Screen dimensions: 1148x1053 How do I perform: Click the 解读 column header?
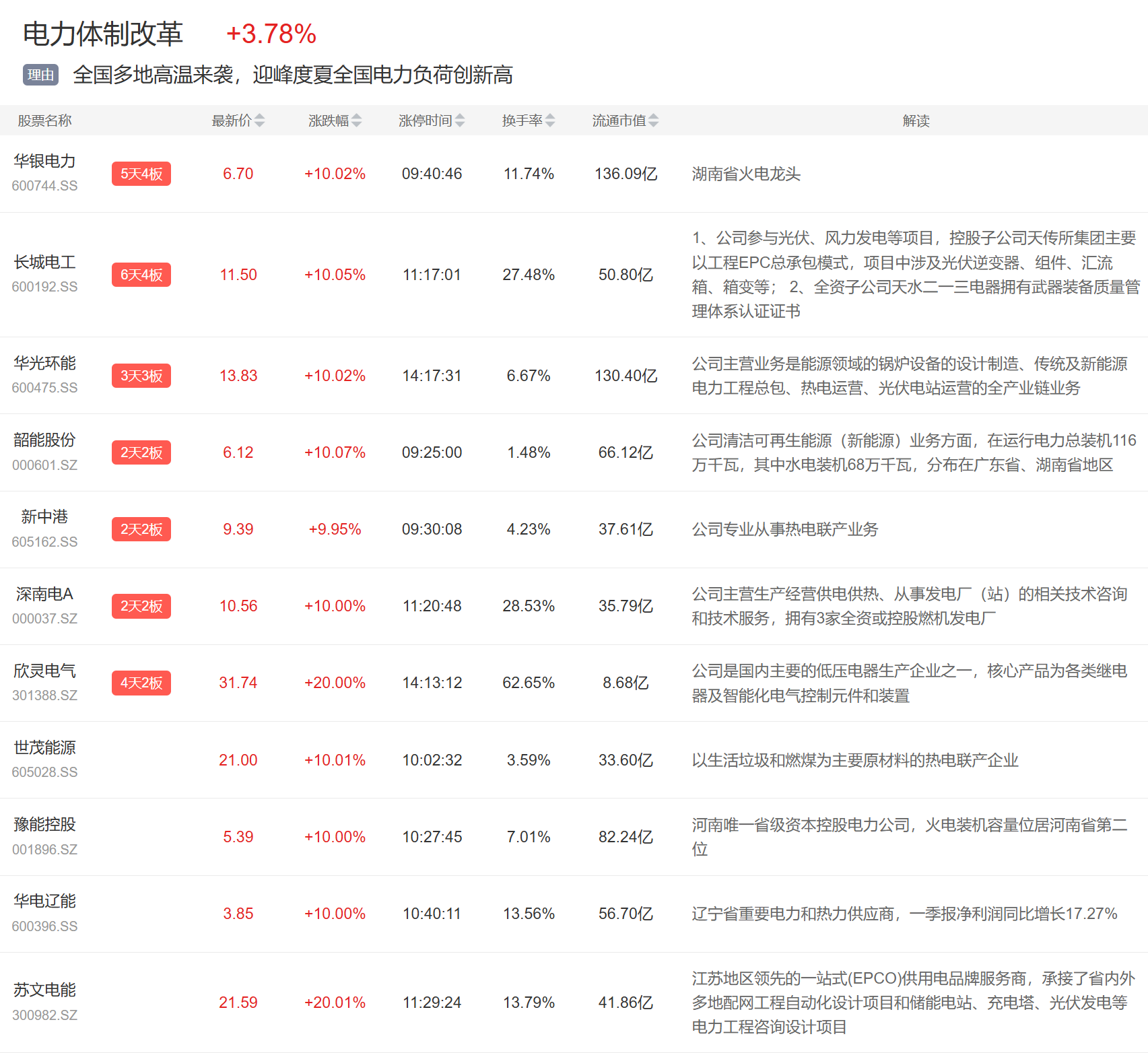pos(916,121)
